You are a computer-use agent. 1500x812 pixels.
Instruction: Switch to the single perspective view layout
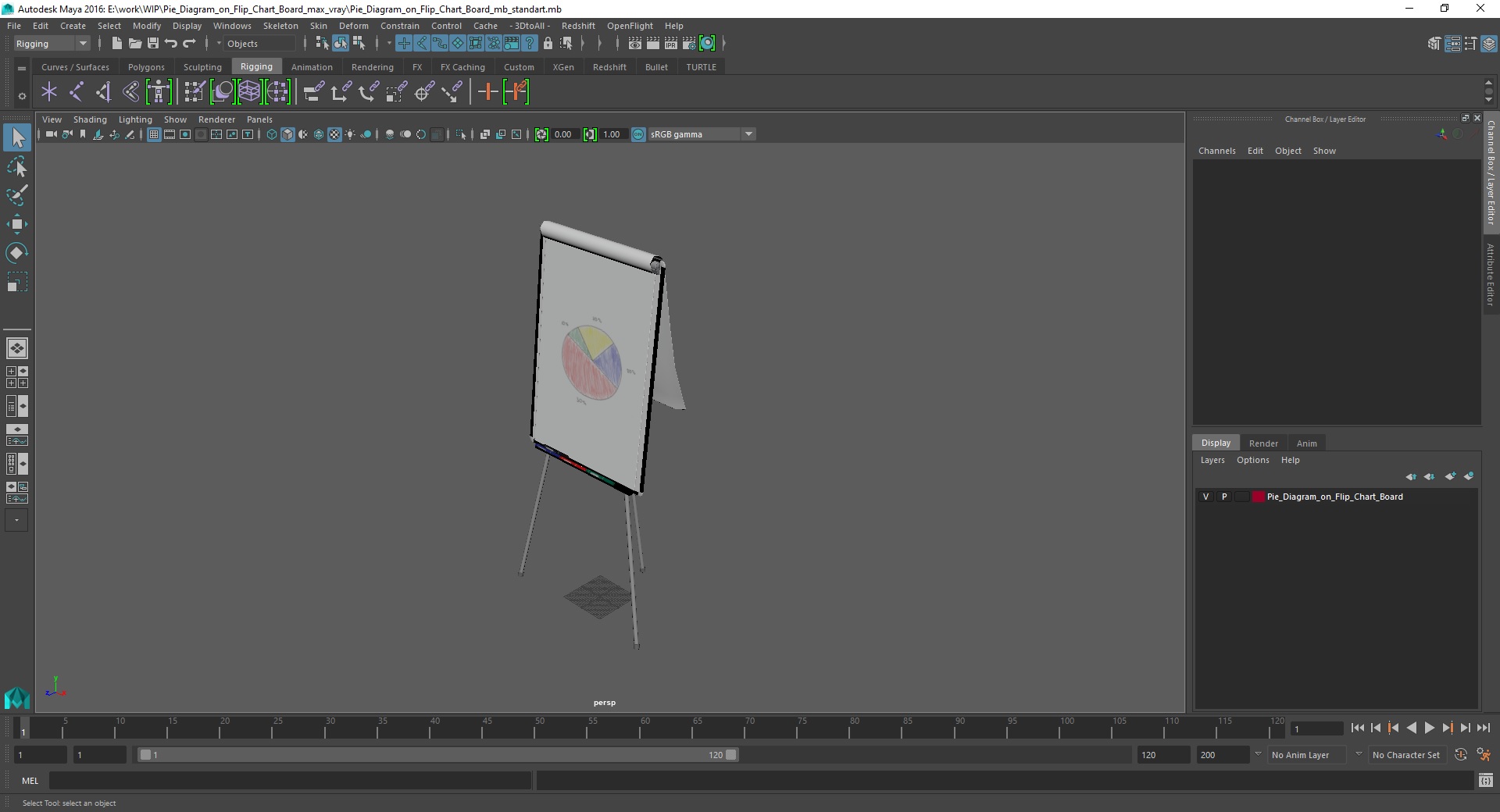(17, 348)
